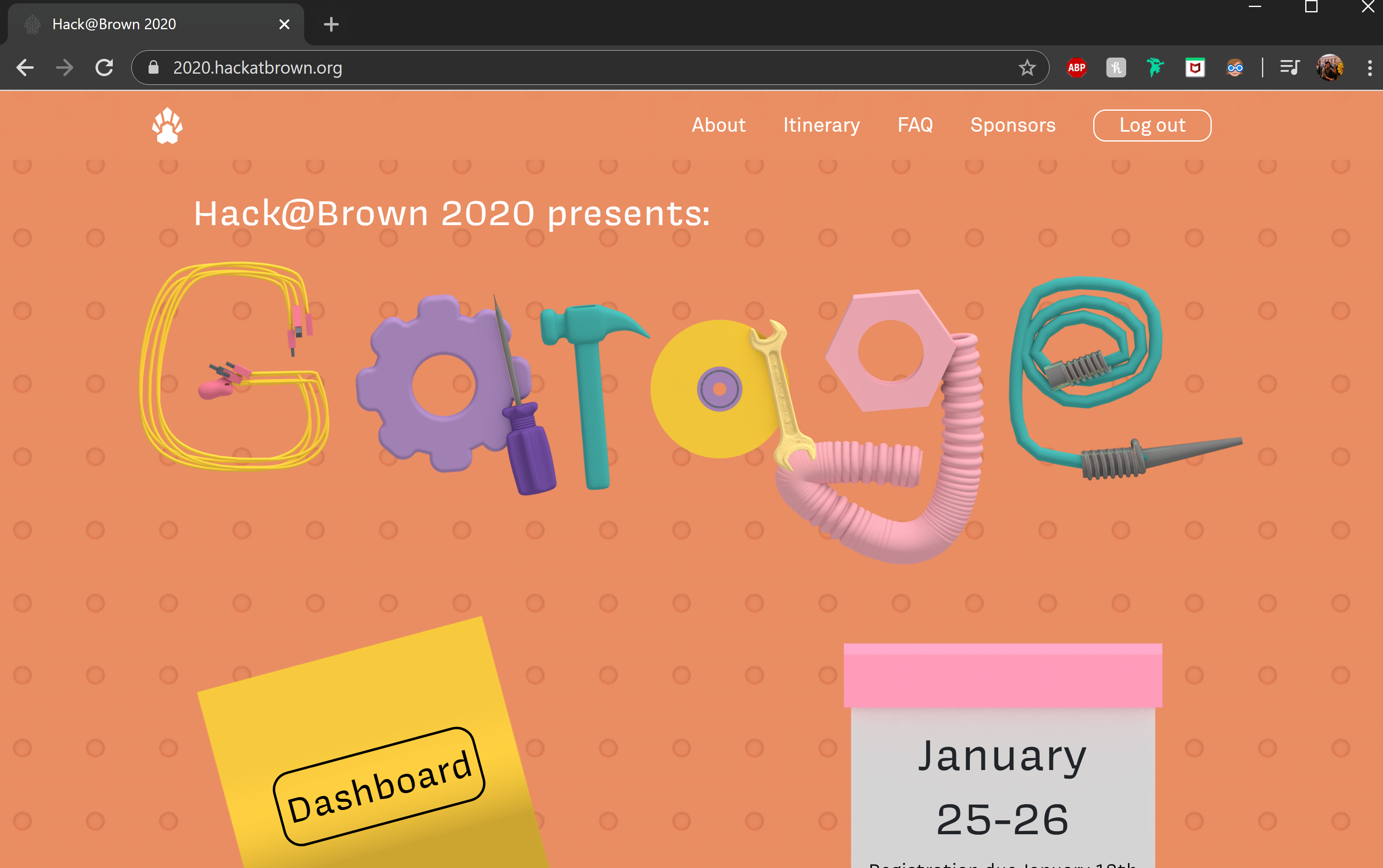The image size is (1383, 868).
Task: Close the Hack@Brown 2020 tab
Action: pyautogui.click(x=284, y=24)
